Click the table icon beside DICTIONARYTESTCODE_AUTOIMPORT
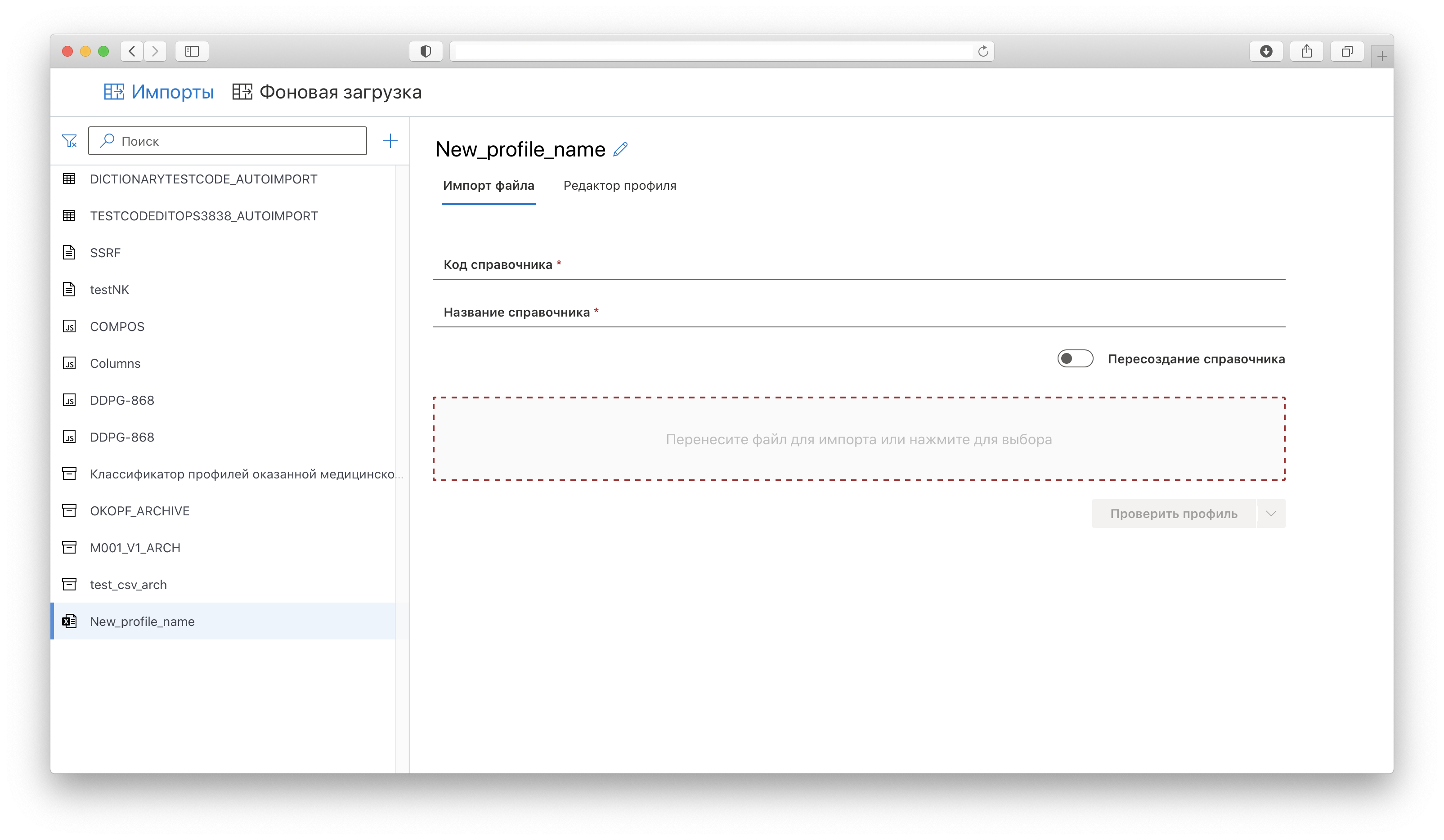The width and height of the screenshot is (1444, 840). coord(69,179)
